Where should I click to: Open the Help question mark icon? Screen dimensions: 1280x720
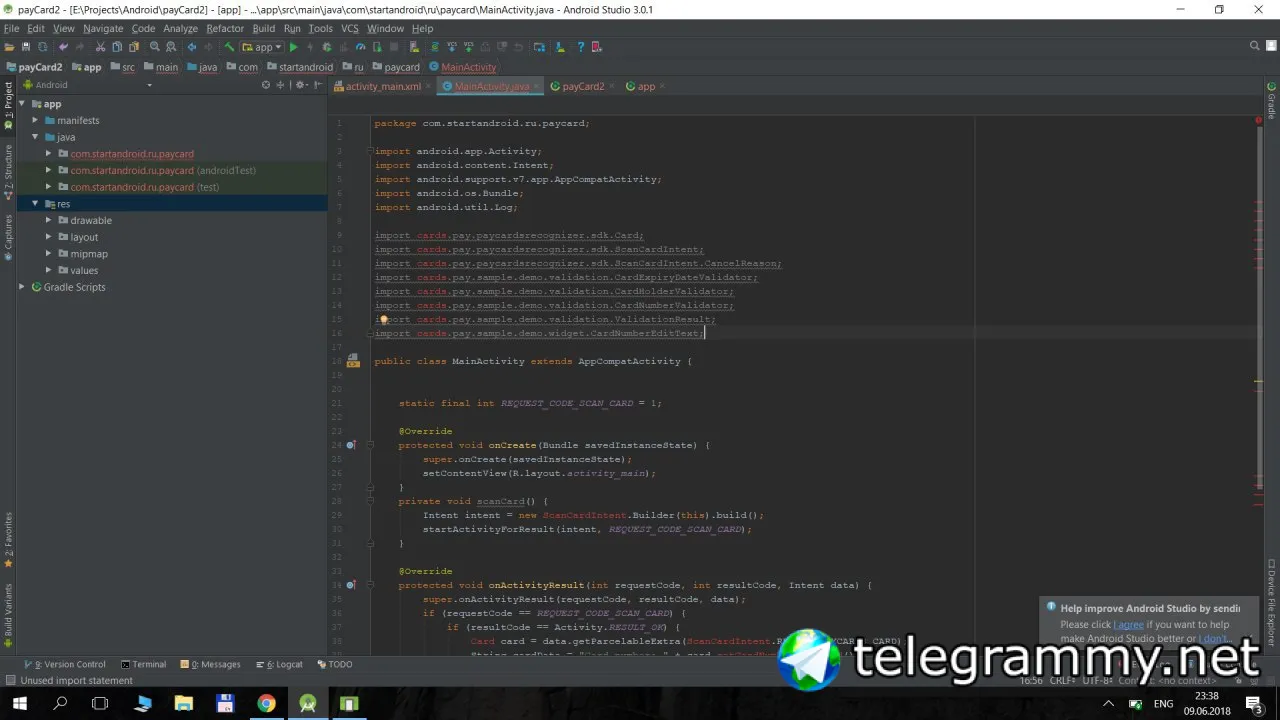(580, 47)
